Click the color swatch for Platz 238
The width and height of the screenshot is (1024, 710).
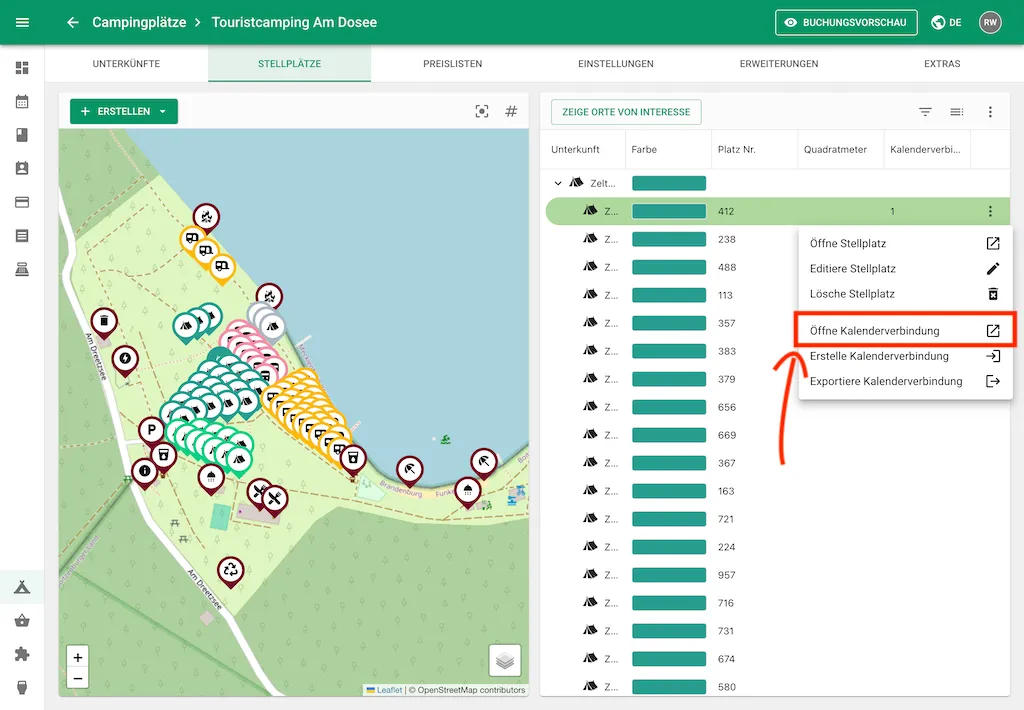[669, 239]
